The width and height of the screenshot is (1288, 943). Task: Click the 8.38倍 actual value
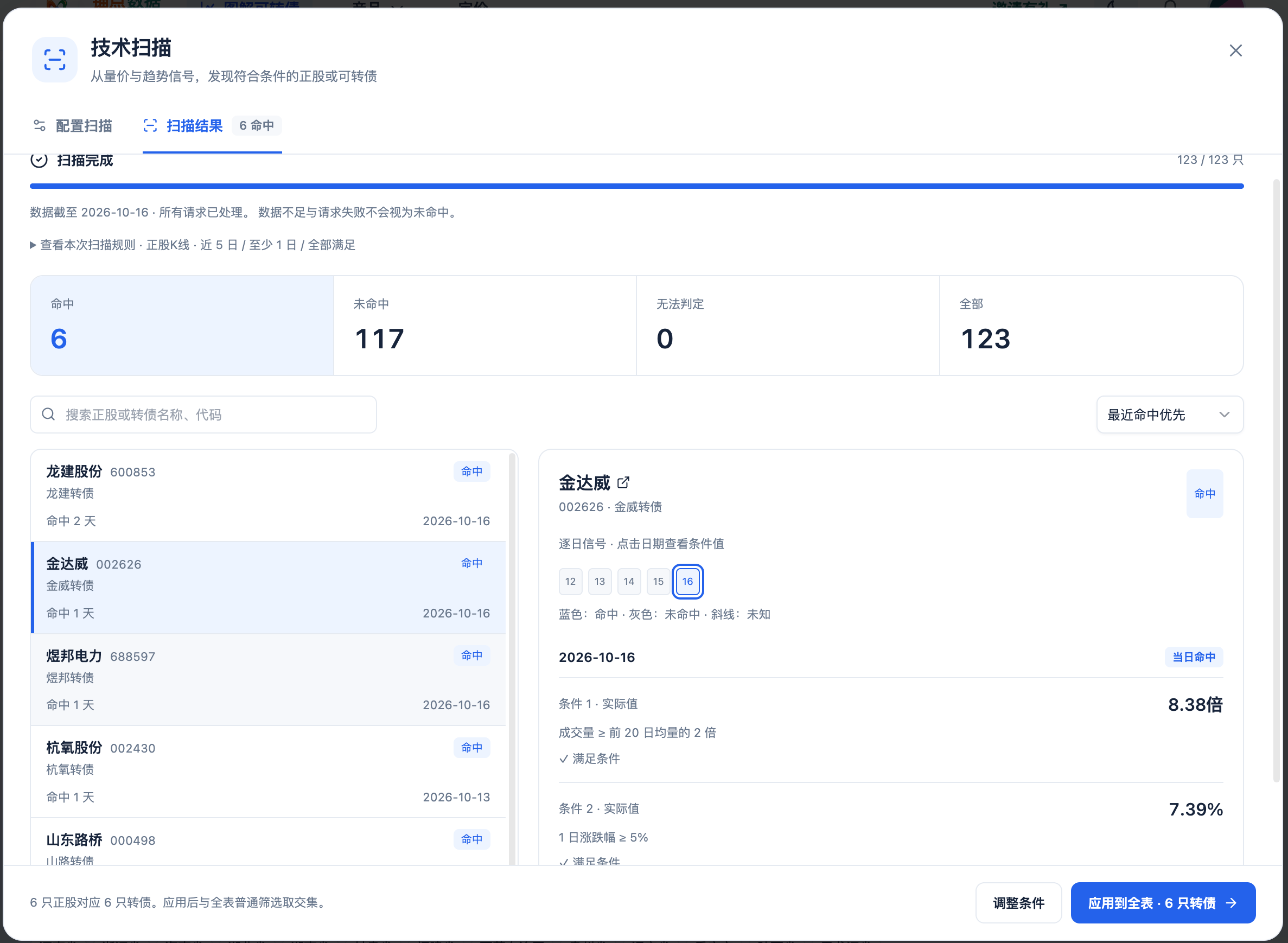pos(1195,704)
